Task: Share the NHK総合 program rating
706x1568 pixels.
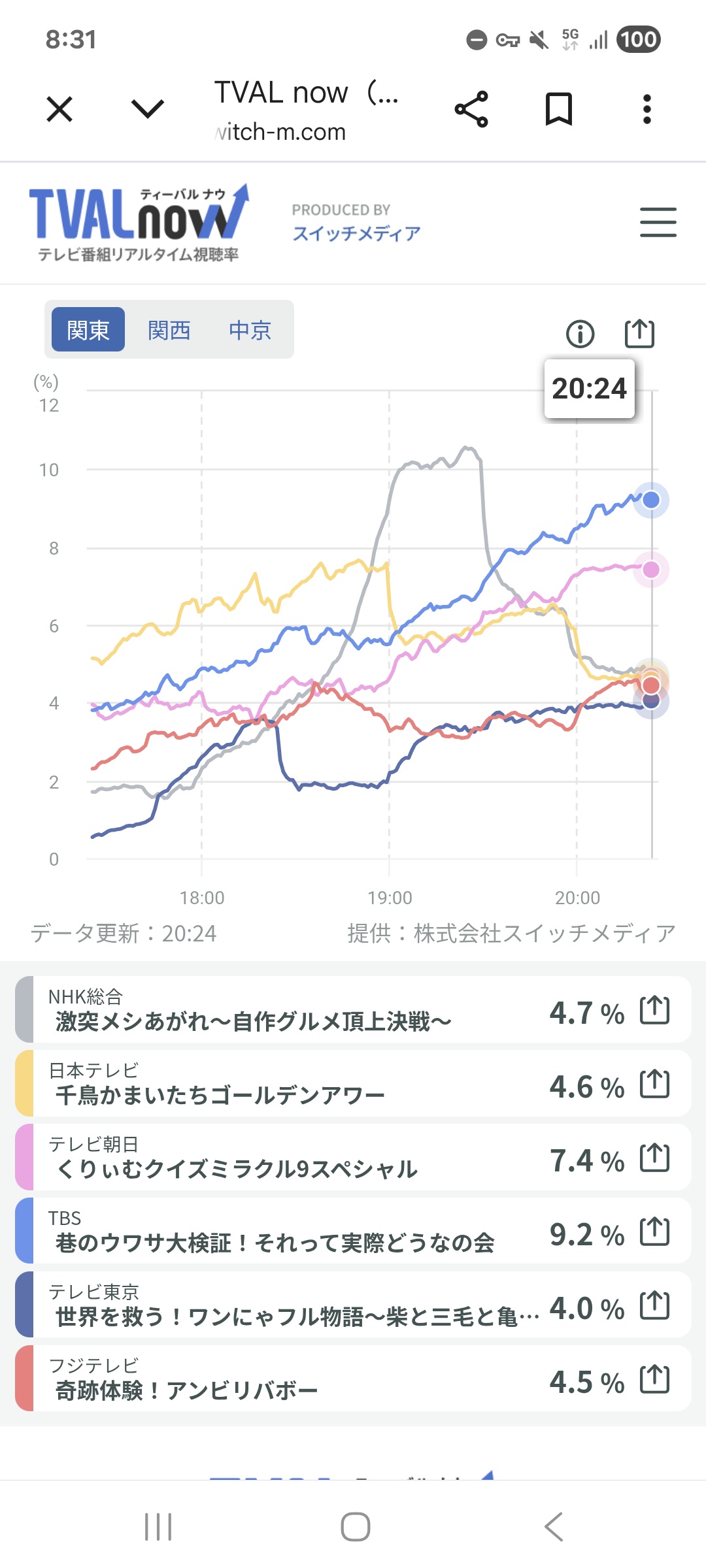Action: 654,1010
